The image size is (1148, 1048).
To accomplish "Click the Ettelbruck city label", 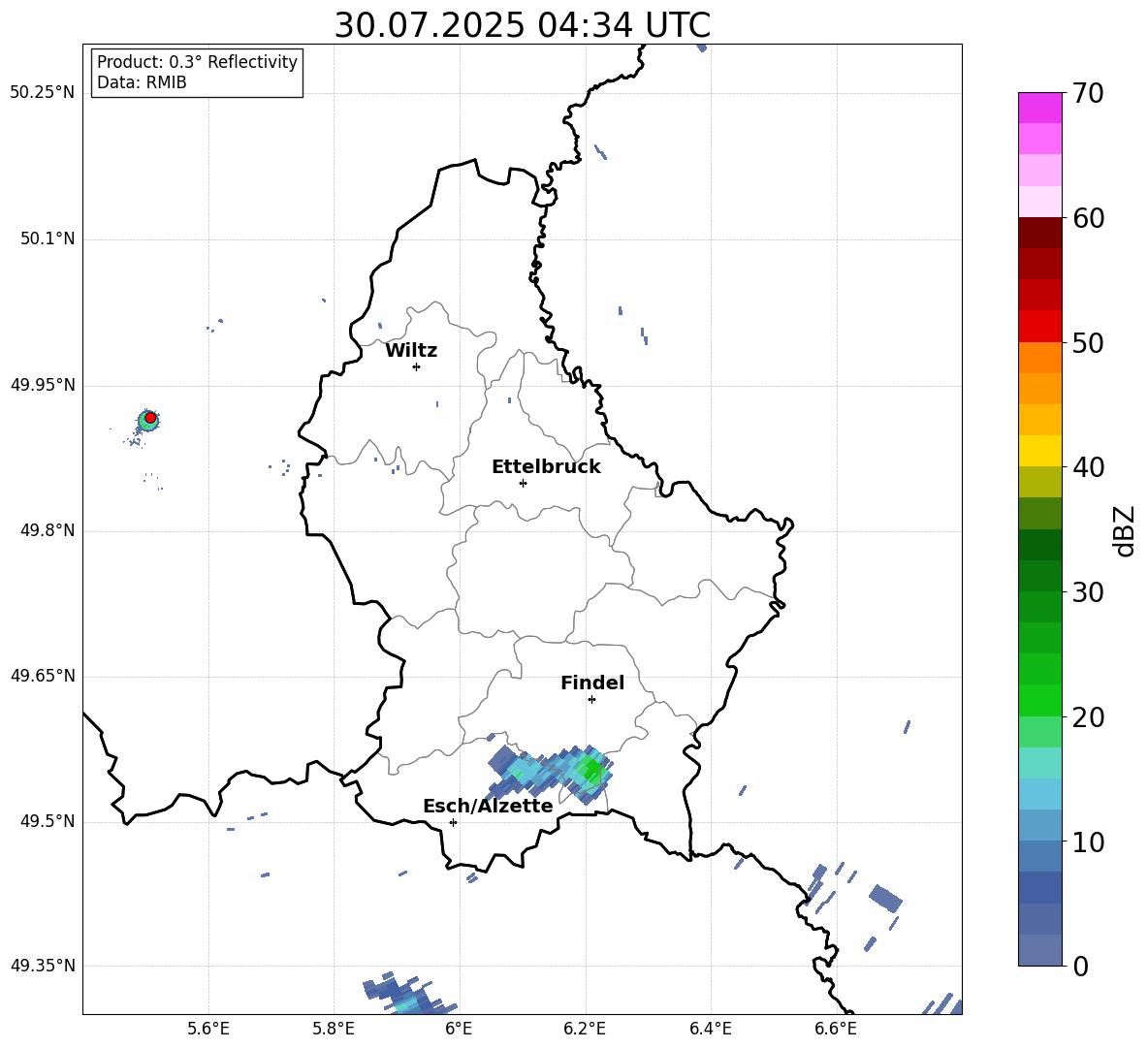I will [x=546, y=467].
